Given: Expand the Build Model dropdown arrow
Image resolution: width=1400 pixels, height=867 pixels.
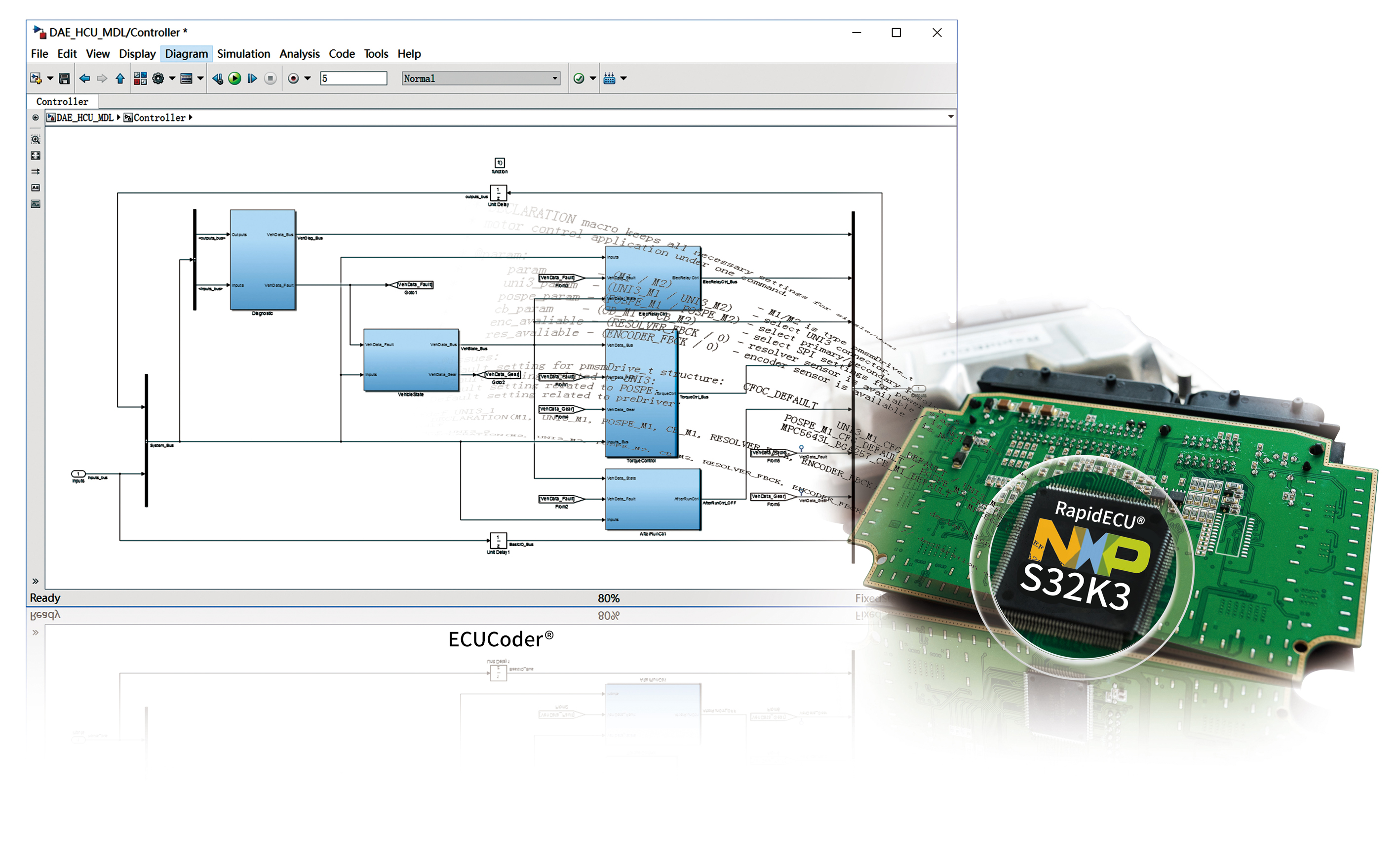Looking at the screenshot, I should click(624, 79).
